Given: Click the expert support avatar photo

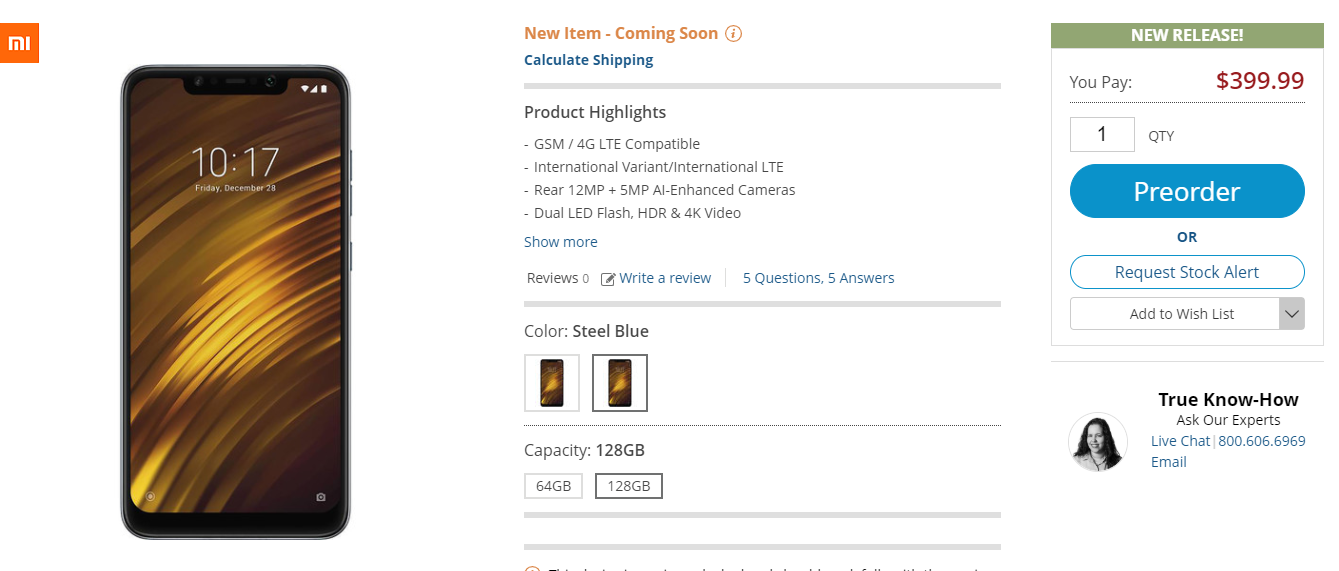Looking at the screenshot, I should [x=1098, y=442].
